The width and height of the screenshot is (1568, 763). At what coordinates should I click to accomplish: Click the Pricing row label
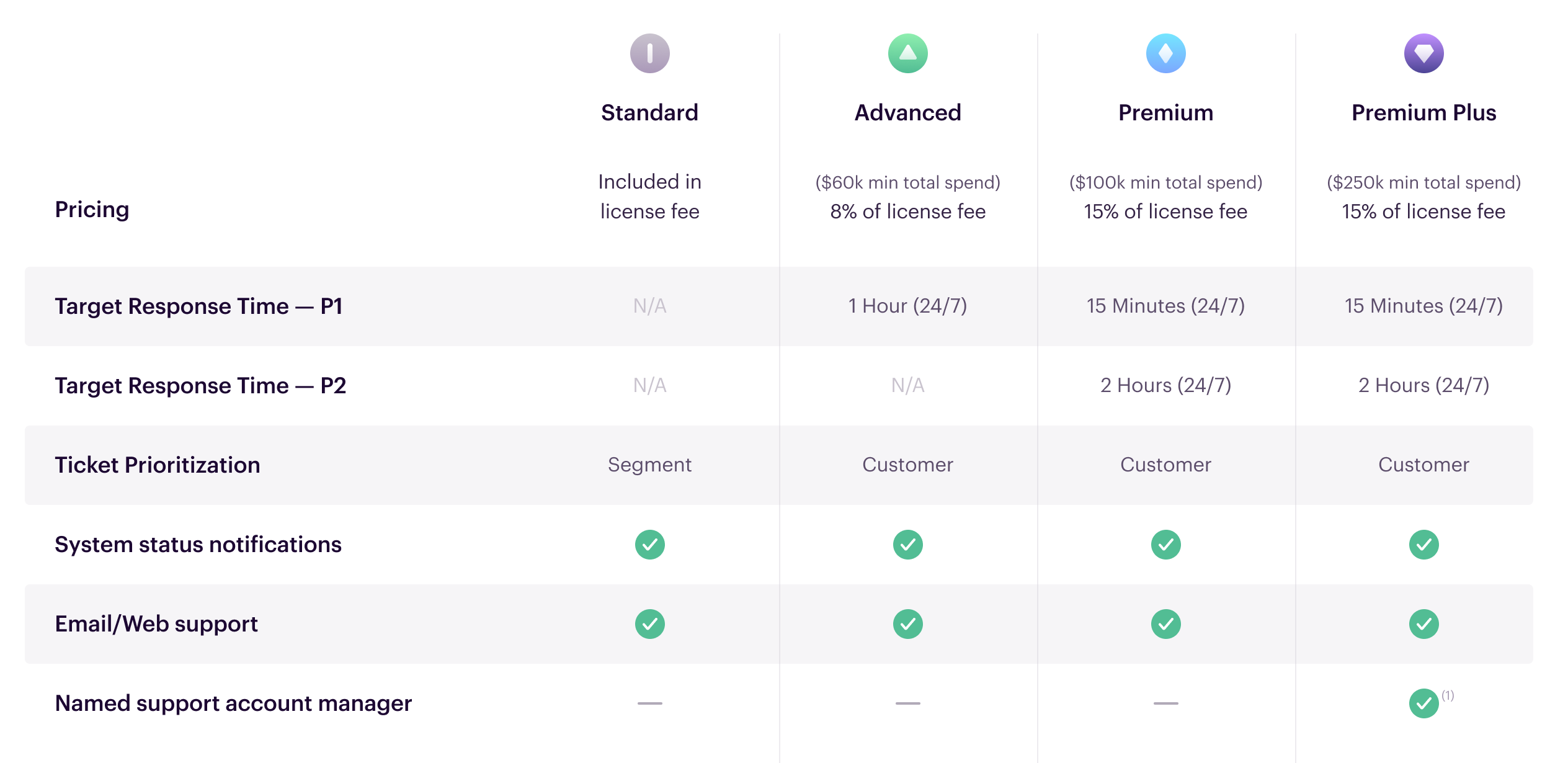coord(92,210)
